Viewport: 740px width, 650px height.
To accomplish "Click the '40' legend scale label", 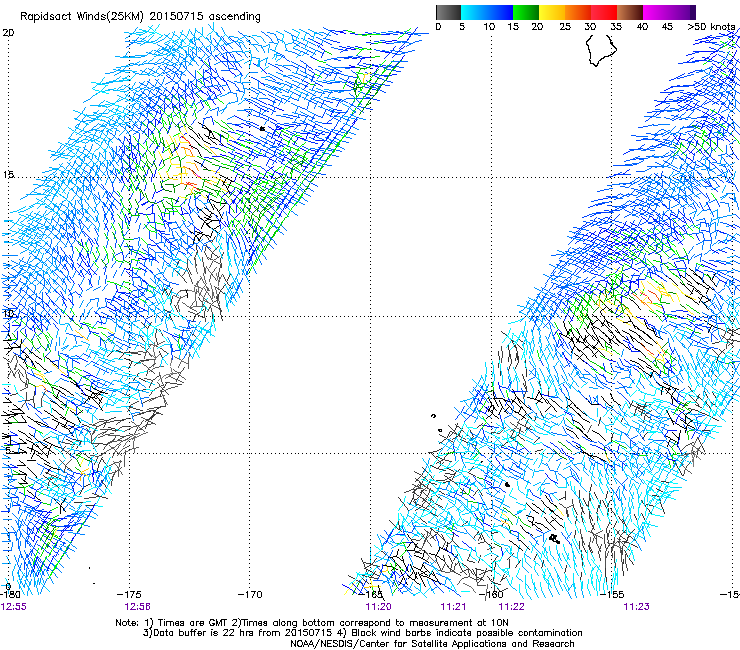I will click(642, 27).
